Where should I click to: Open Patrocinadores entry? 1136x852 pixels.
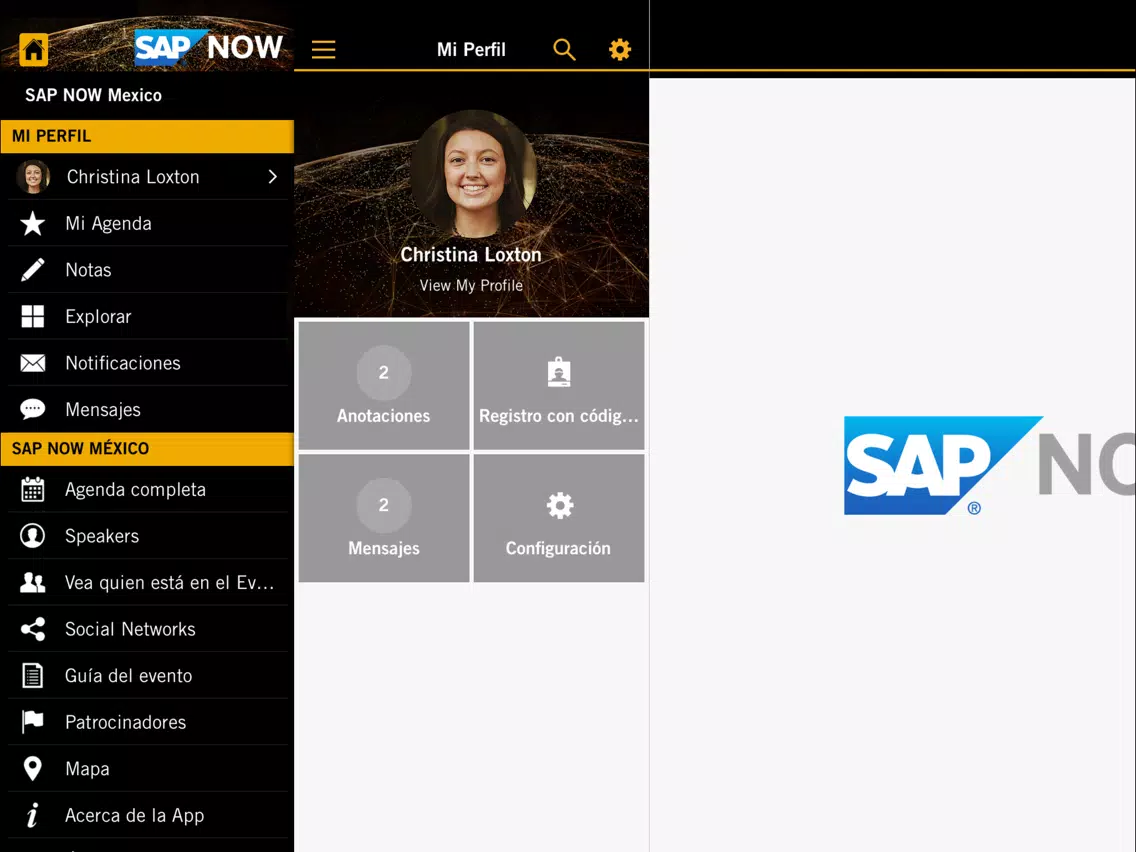click(147, 722)
